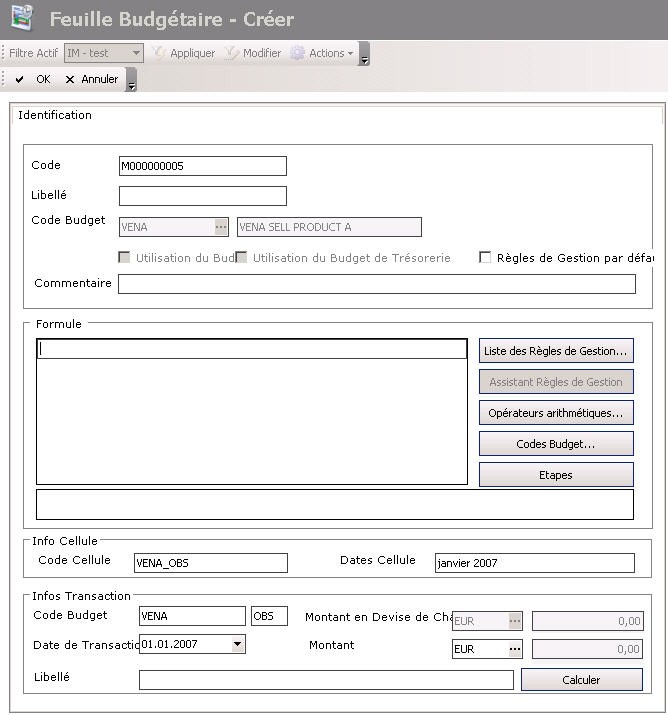
Task: Expand the Filtre Actif IM - test dropdown
Action: [136, 53]
